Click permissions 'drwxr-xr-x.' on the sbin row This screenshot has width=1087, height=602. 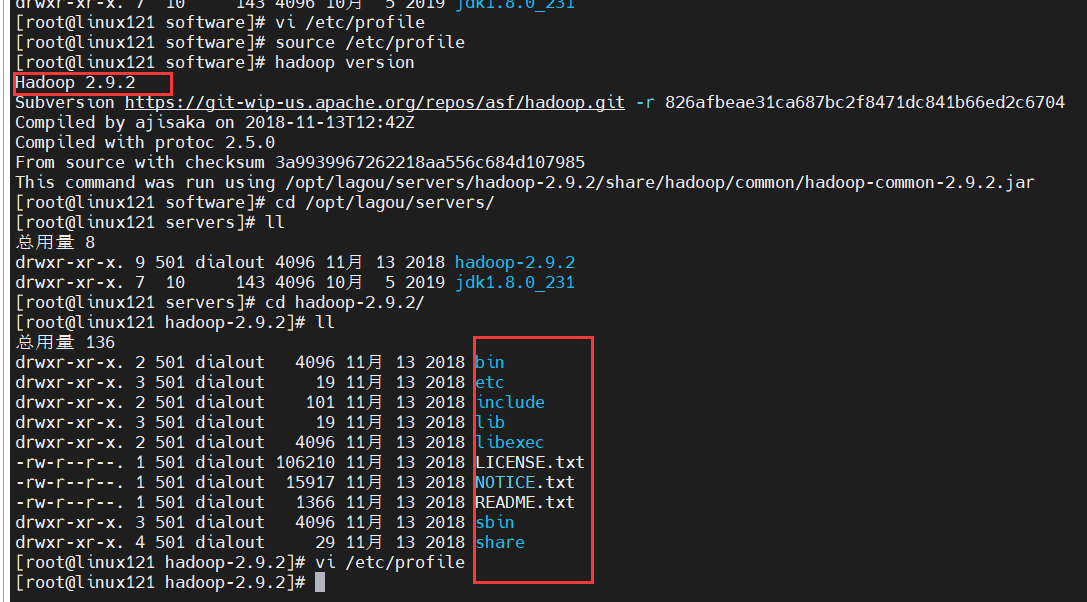coord(70,522)
